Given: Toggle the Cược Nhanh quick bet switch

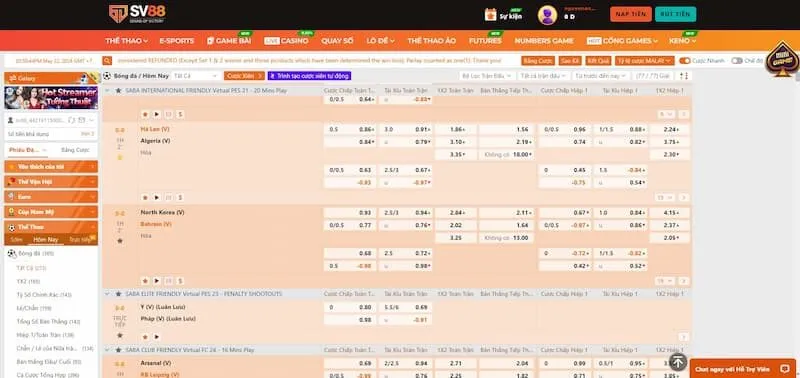Looking at the screenshot, I should coord(685,61).
